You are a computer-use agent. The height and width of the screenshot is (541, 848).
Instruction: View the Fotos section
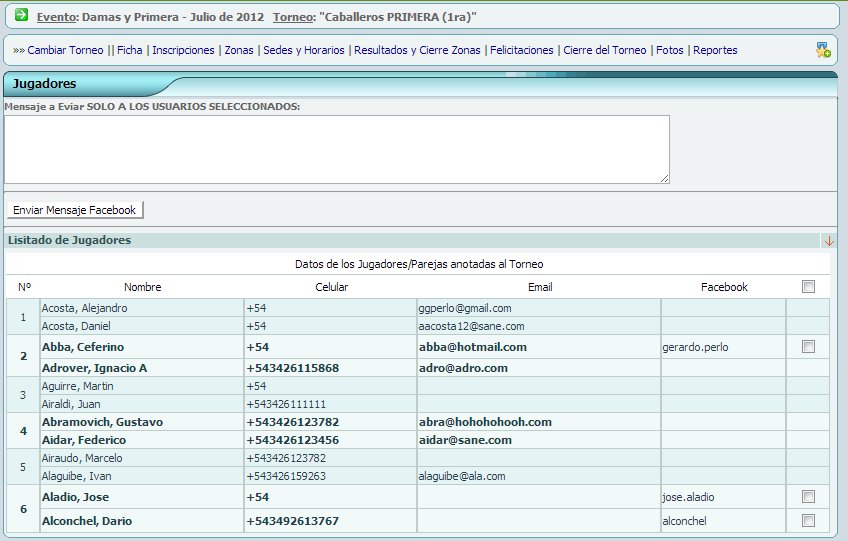coord(670,50)
